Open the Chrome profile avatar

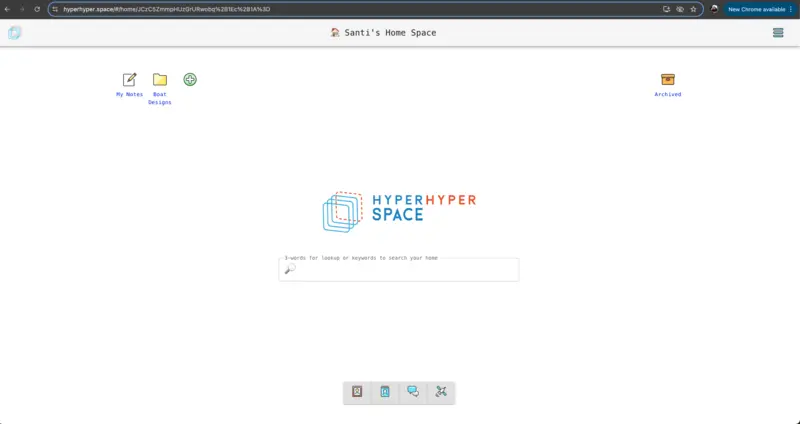(x=714, y=9)
